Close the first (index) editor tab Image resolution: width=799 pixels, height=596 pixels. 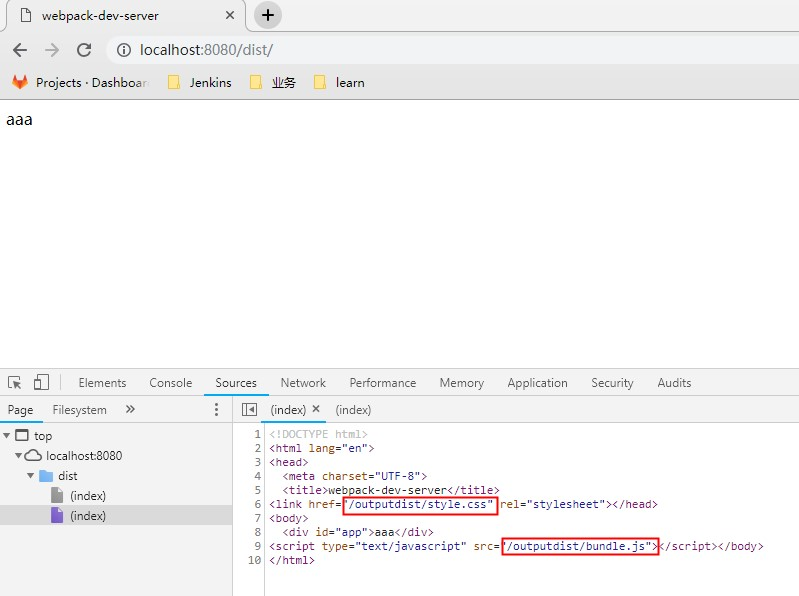pyautogui.click(x=316, y=409)
